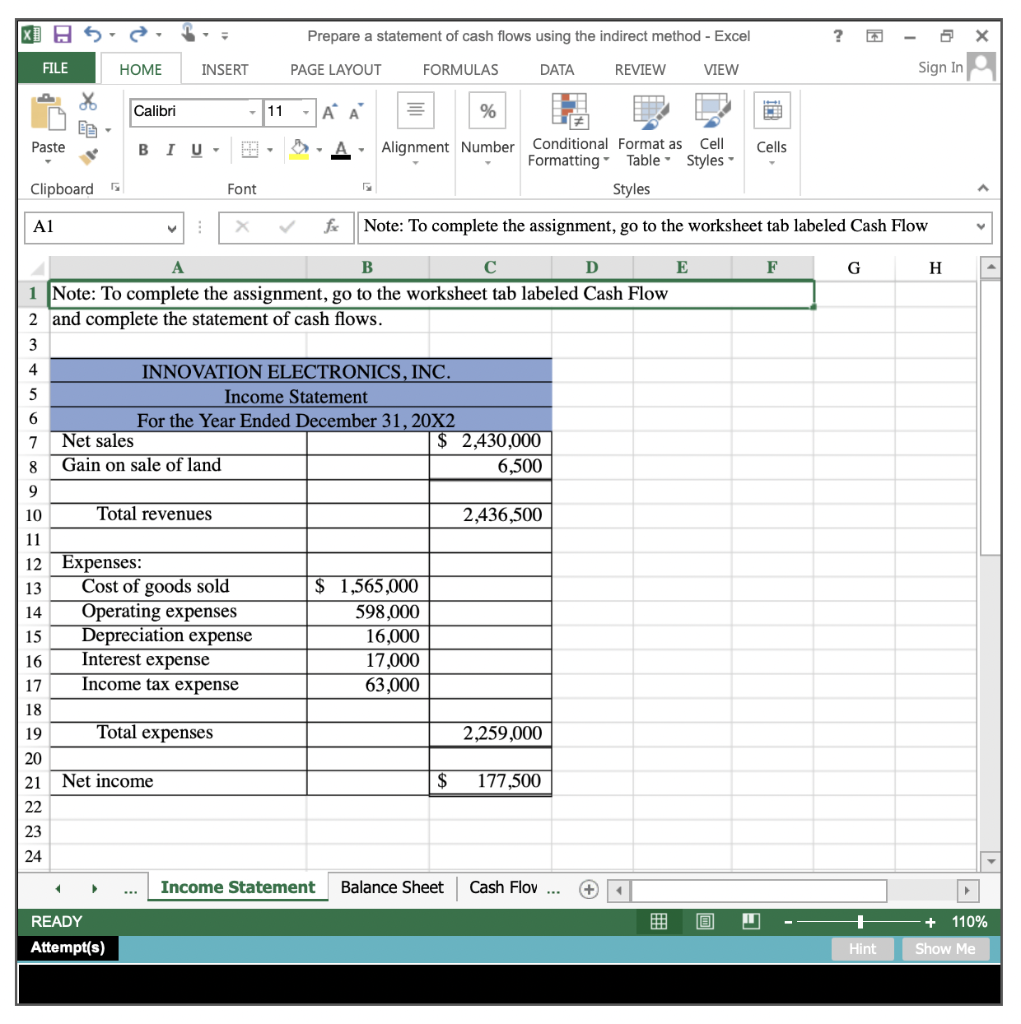This screenshot has width=1021, height=1024.
Task: Open the FORMULAS ribbon tab
Action: (x=461, y=70)
